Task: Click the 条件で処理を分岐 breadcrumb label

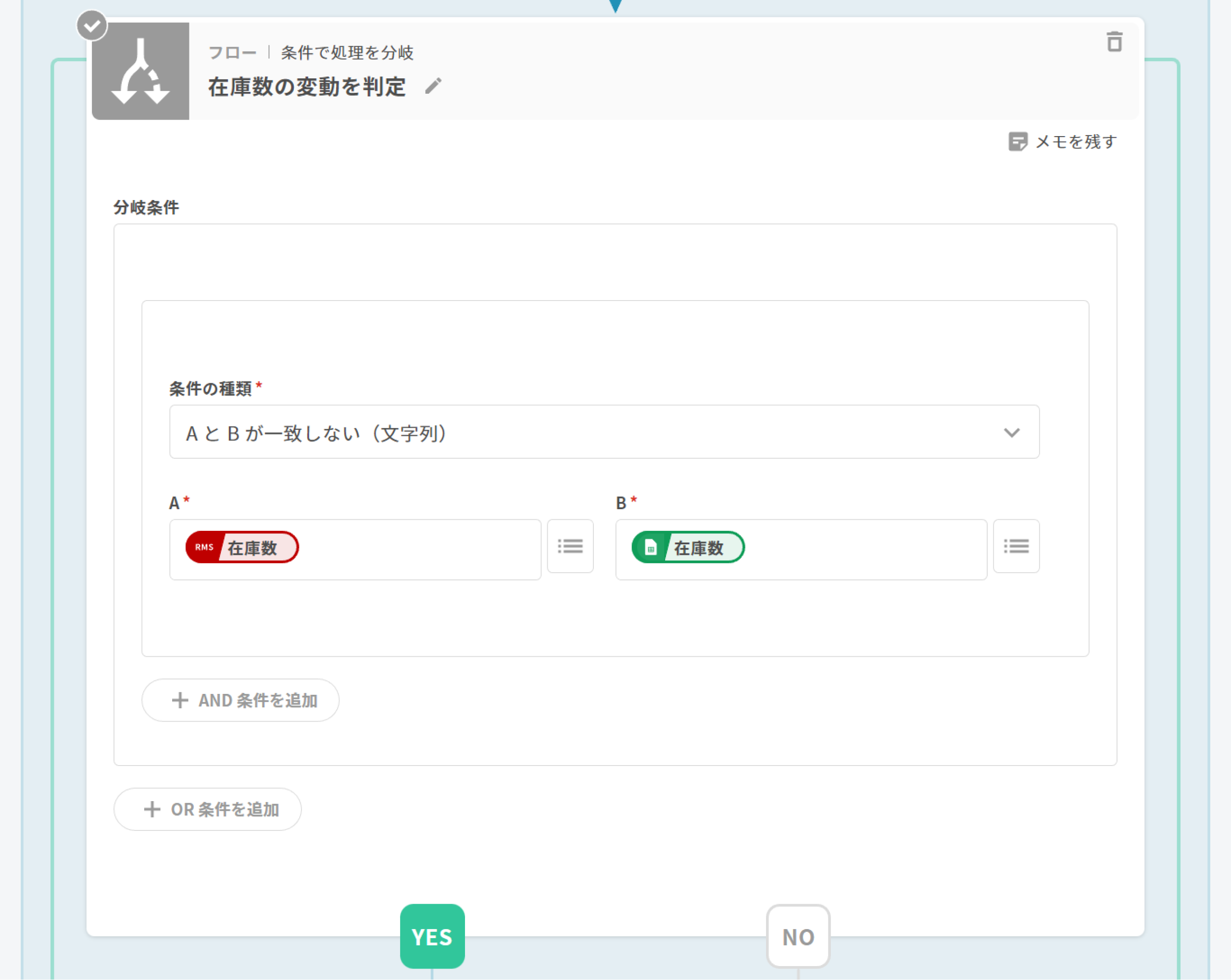Action: 347,52
